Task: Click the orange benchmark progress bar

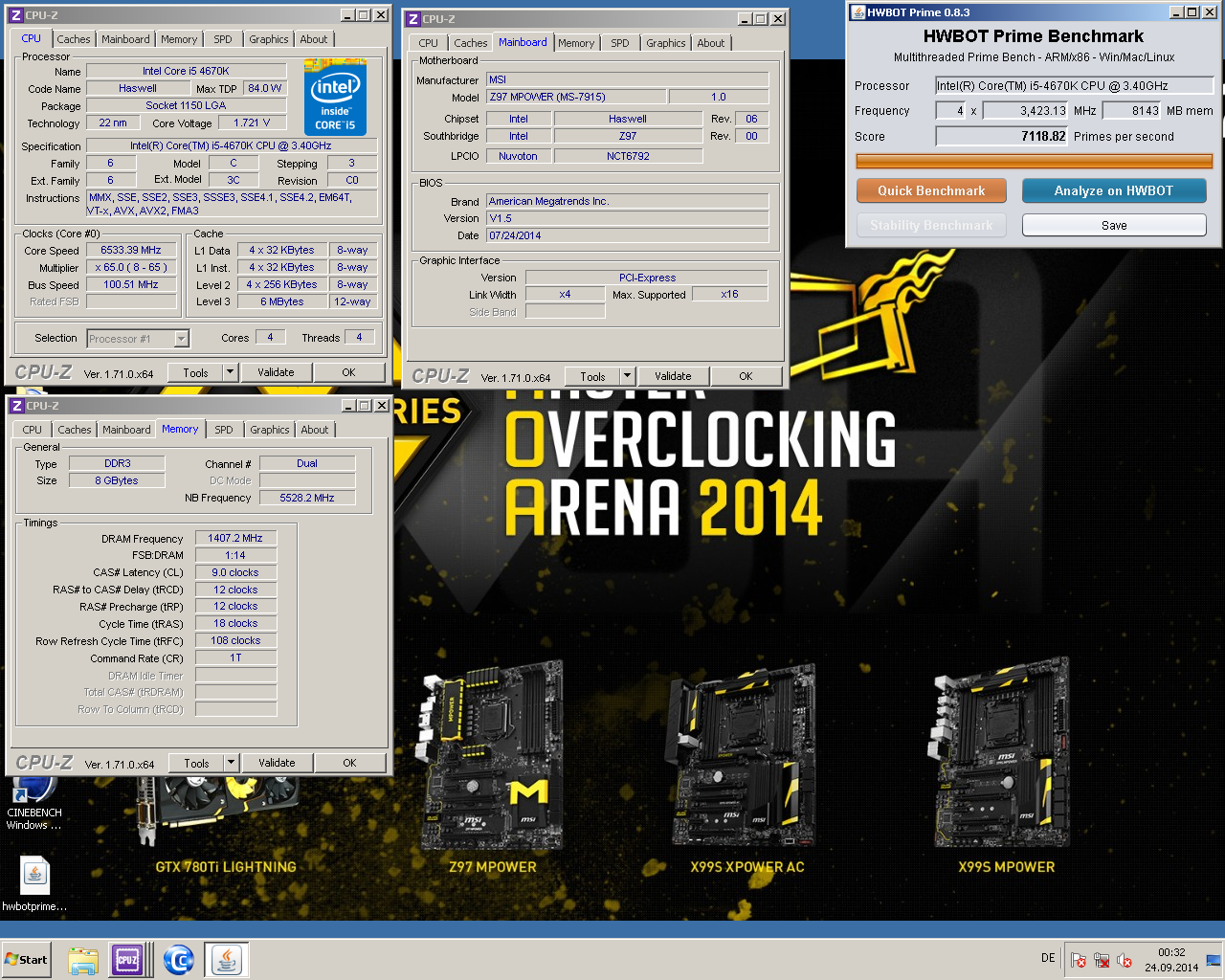Action: tap(1034, 162)
